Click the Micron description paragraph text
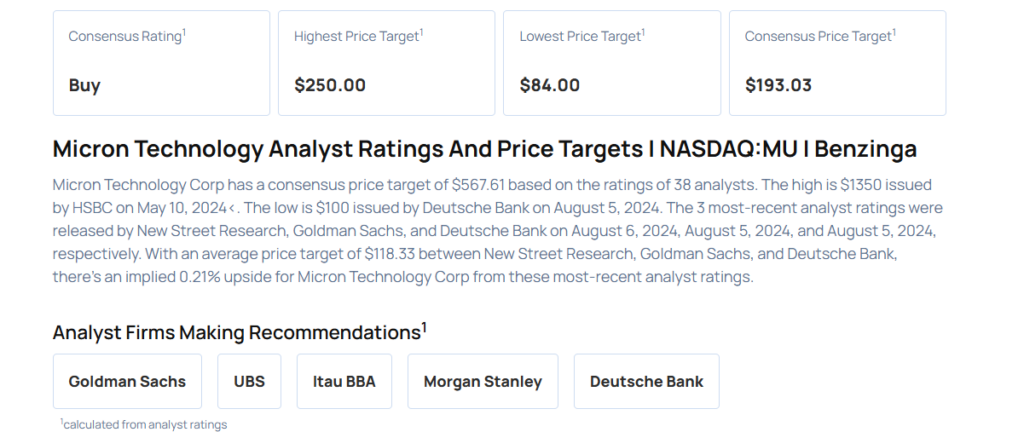 tap(480, 231)
